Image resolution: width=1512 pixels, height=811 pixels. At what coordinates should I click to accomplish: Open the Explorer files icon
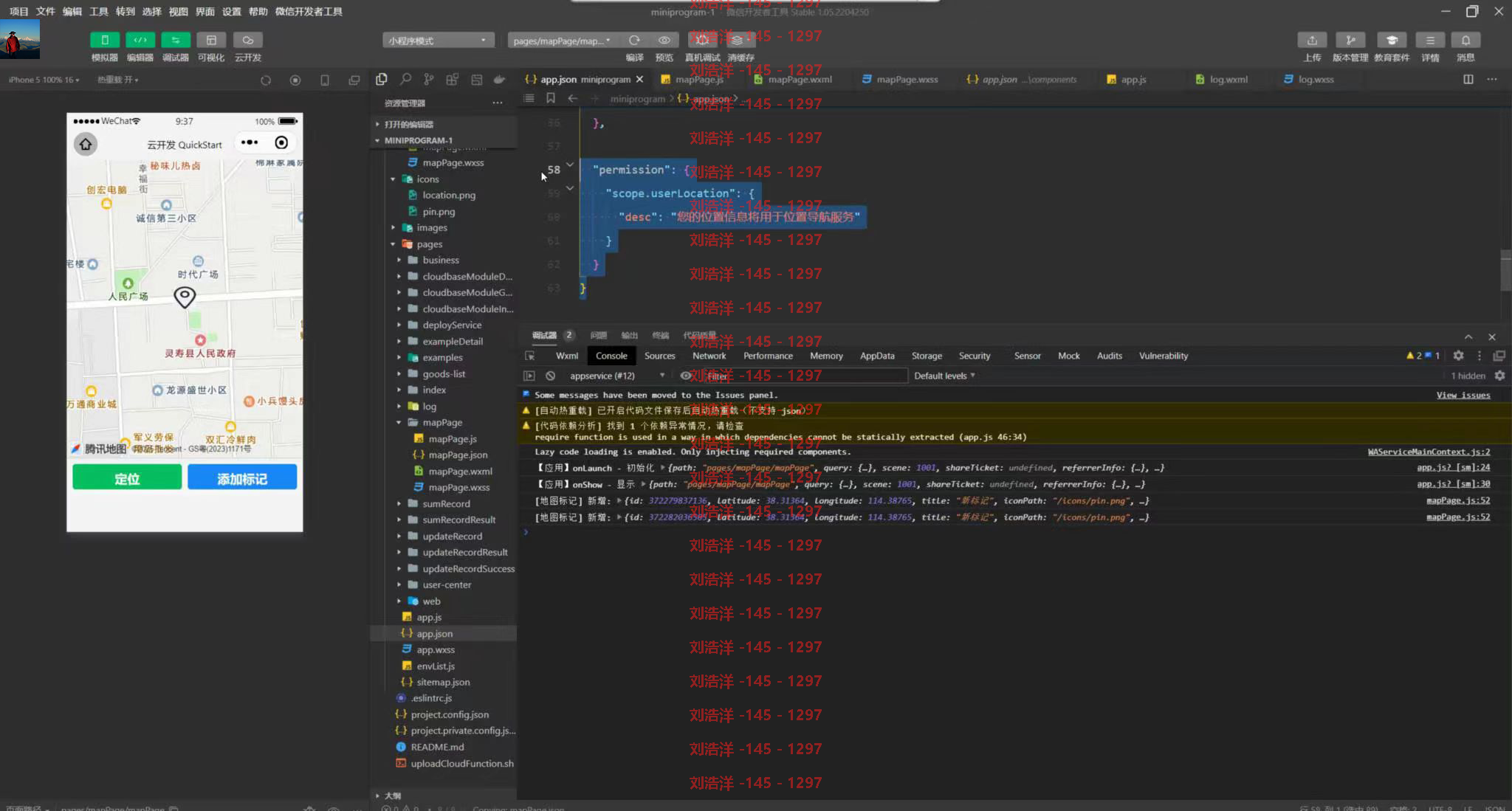[382, 79]
